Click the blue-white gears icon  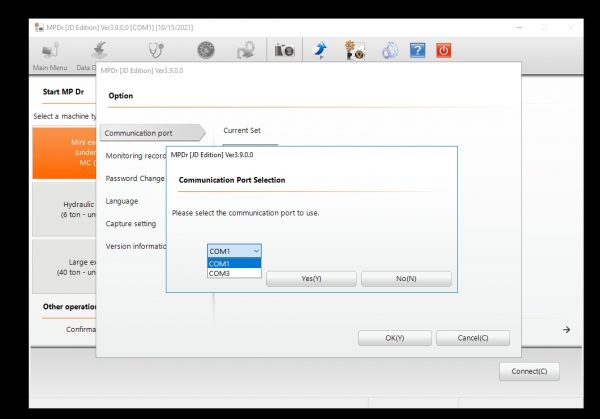[x=390, y=51]
